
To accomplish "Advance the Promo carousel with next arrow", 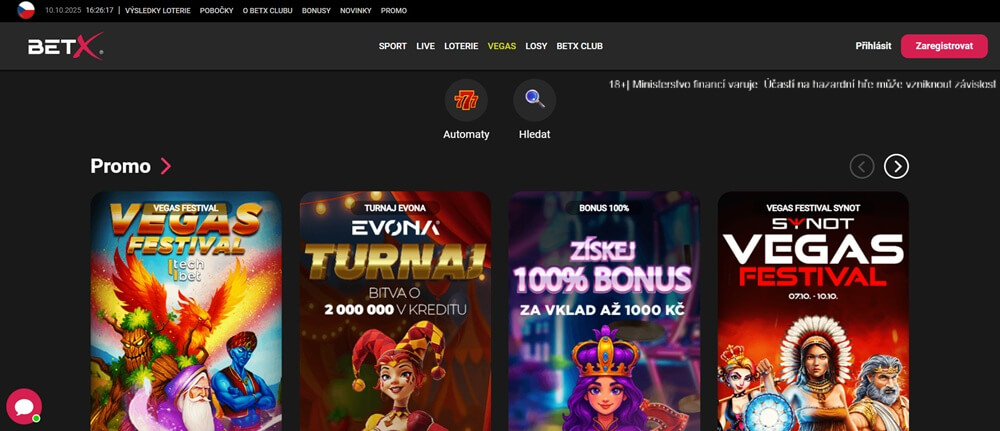I will 896,166.
